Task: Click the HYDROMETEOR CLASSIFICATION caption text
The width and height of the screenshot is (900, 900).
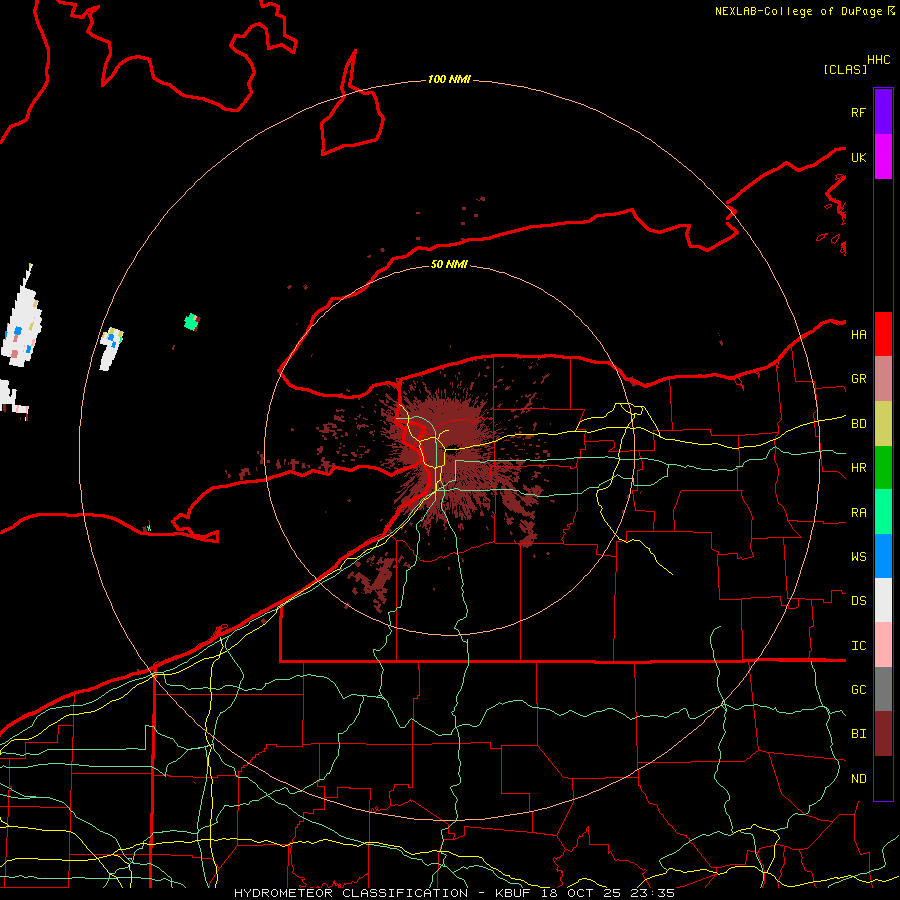Action: (x=351, y=893)
